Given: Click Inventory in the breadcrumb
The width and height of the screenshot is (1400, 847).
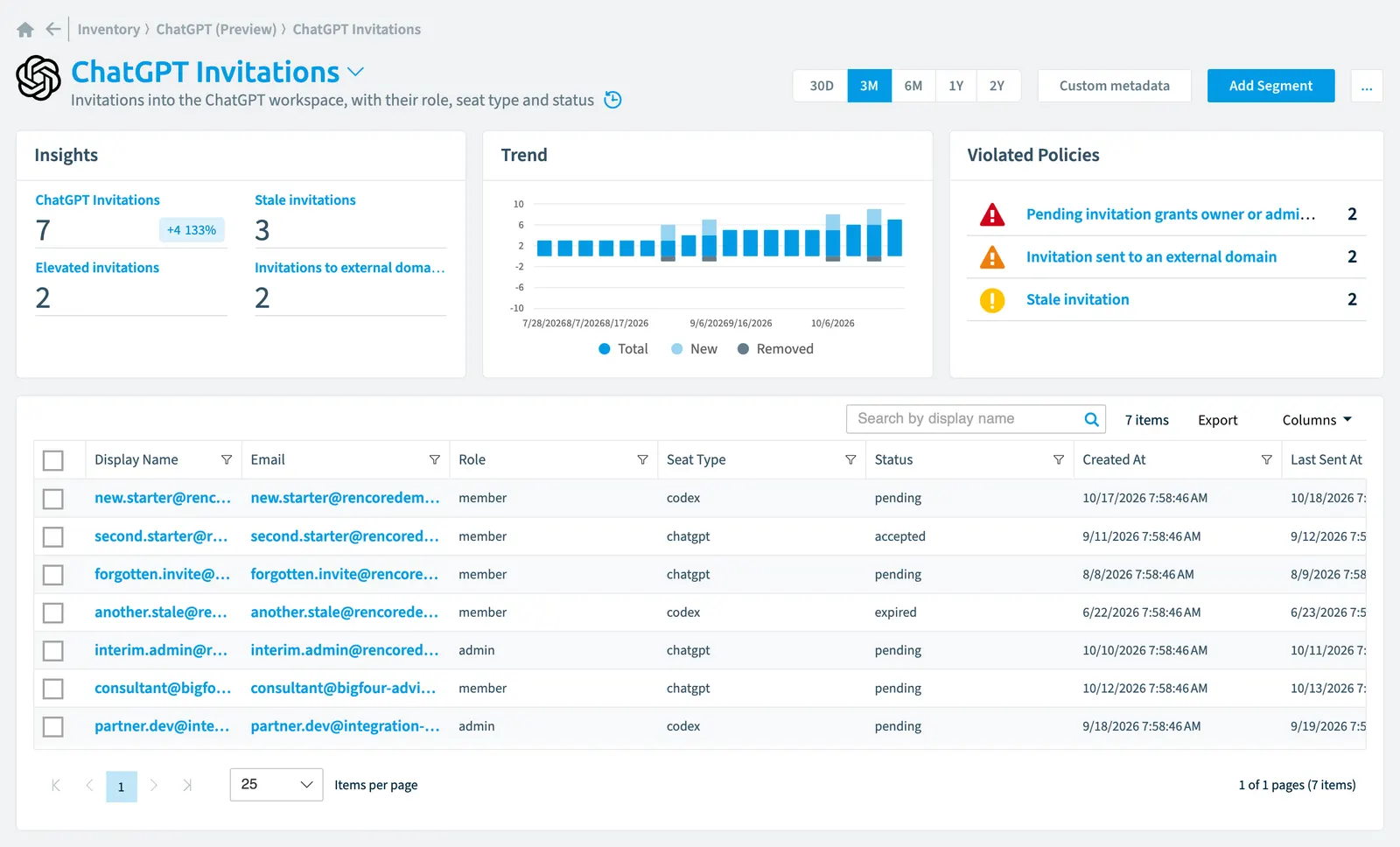Looking at the screenshot, I should pyautogui.click(x=108, y=29).
